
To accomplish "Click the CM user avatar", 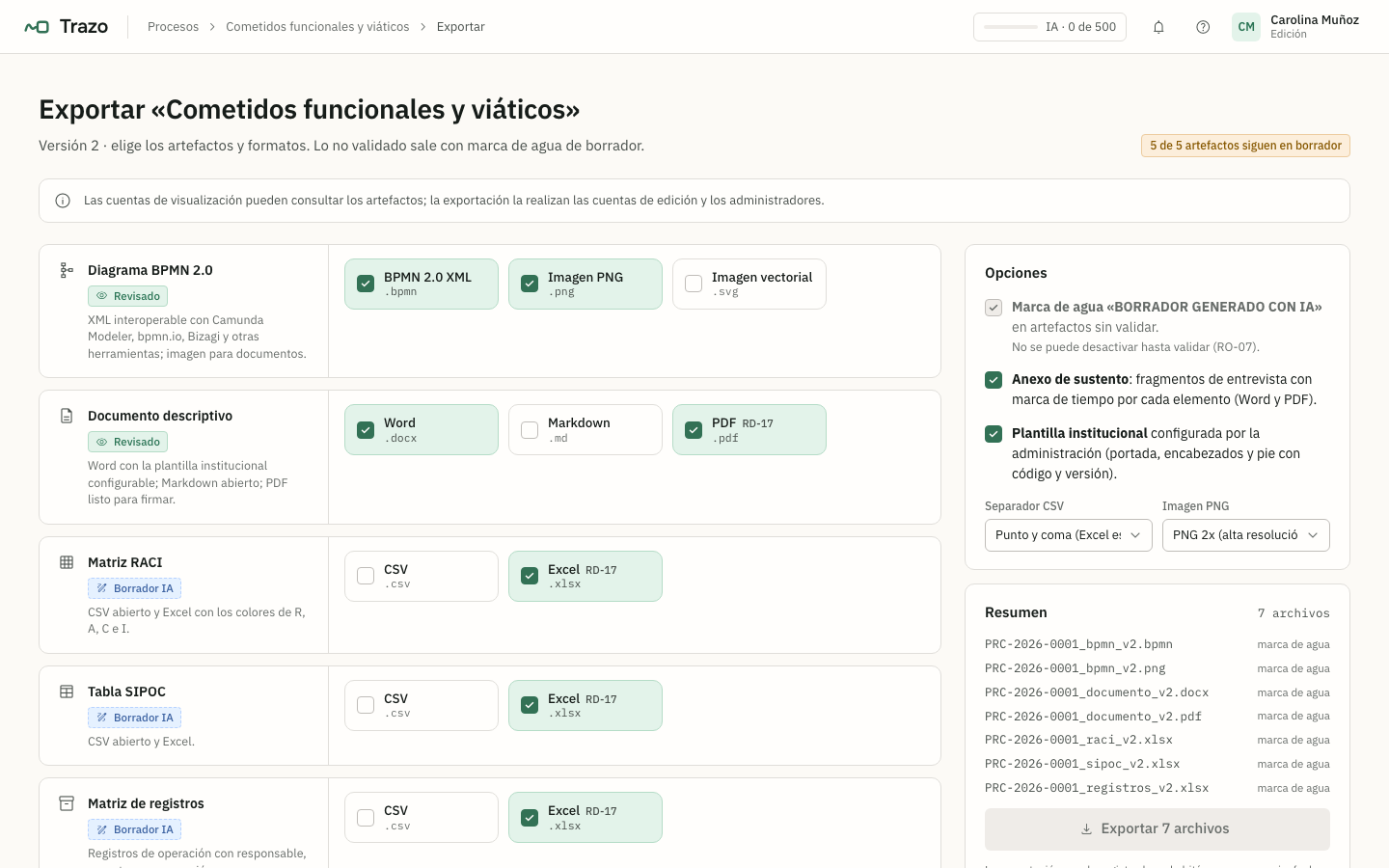I will 1246,27.
